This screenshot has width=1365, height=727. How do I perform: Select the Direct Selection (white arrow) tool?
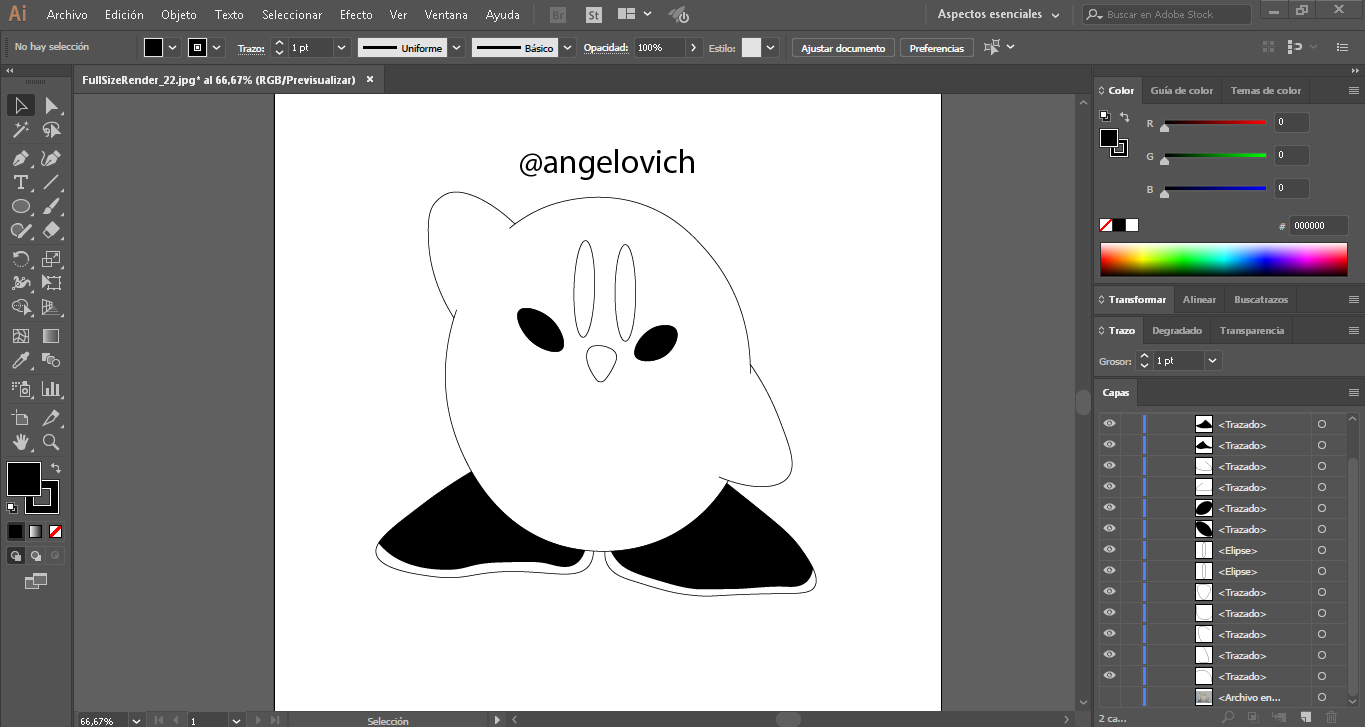click(x=51, y=105)
